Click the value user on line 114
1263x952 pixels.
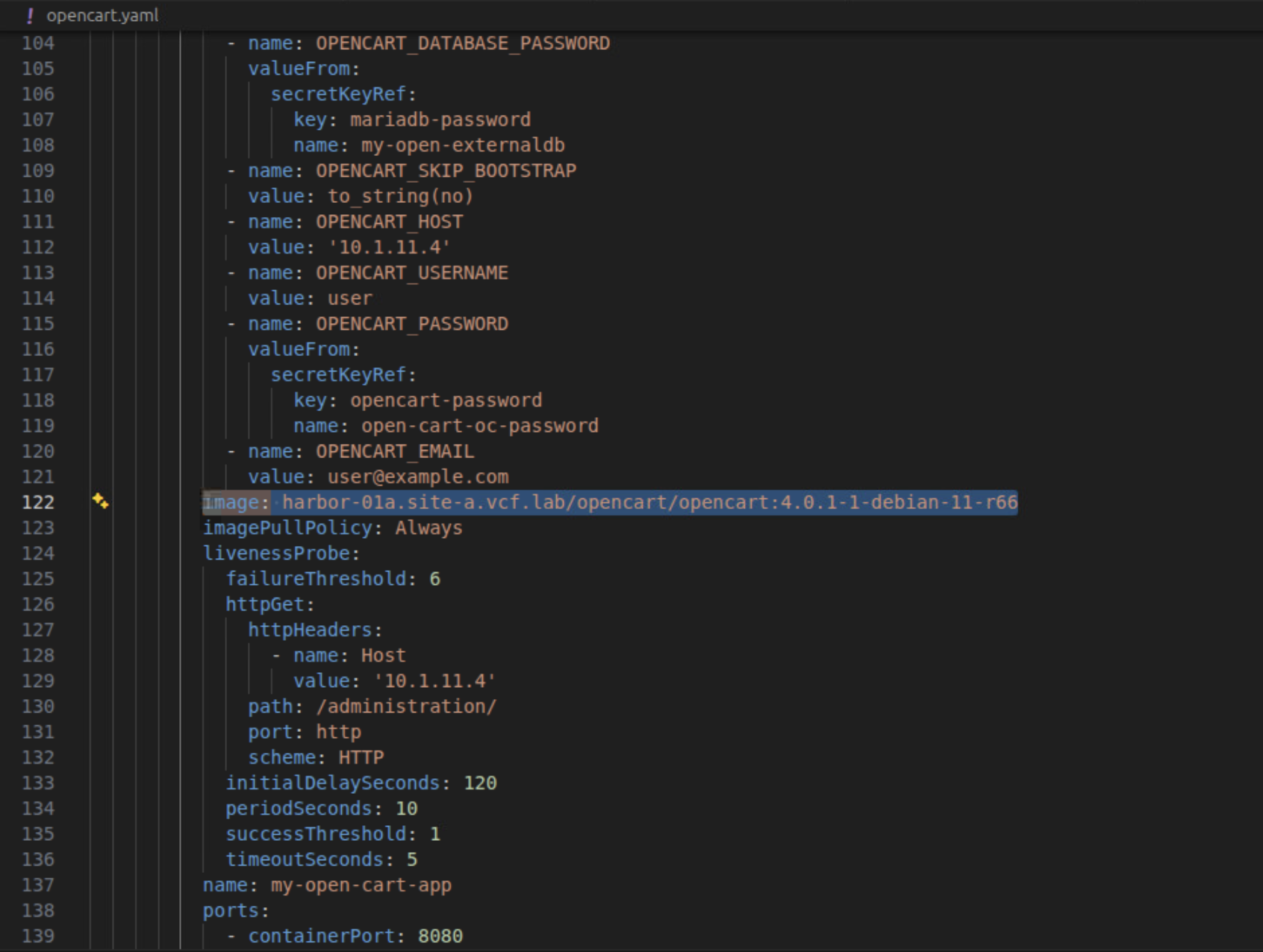coord(349,298)
